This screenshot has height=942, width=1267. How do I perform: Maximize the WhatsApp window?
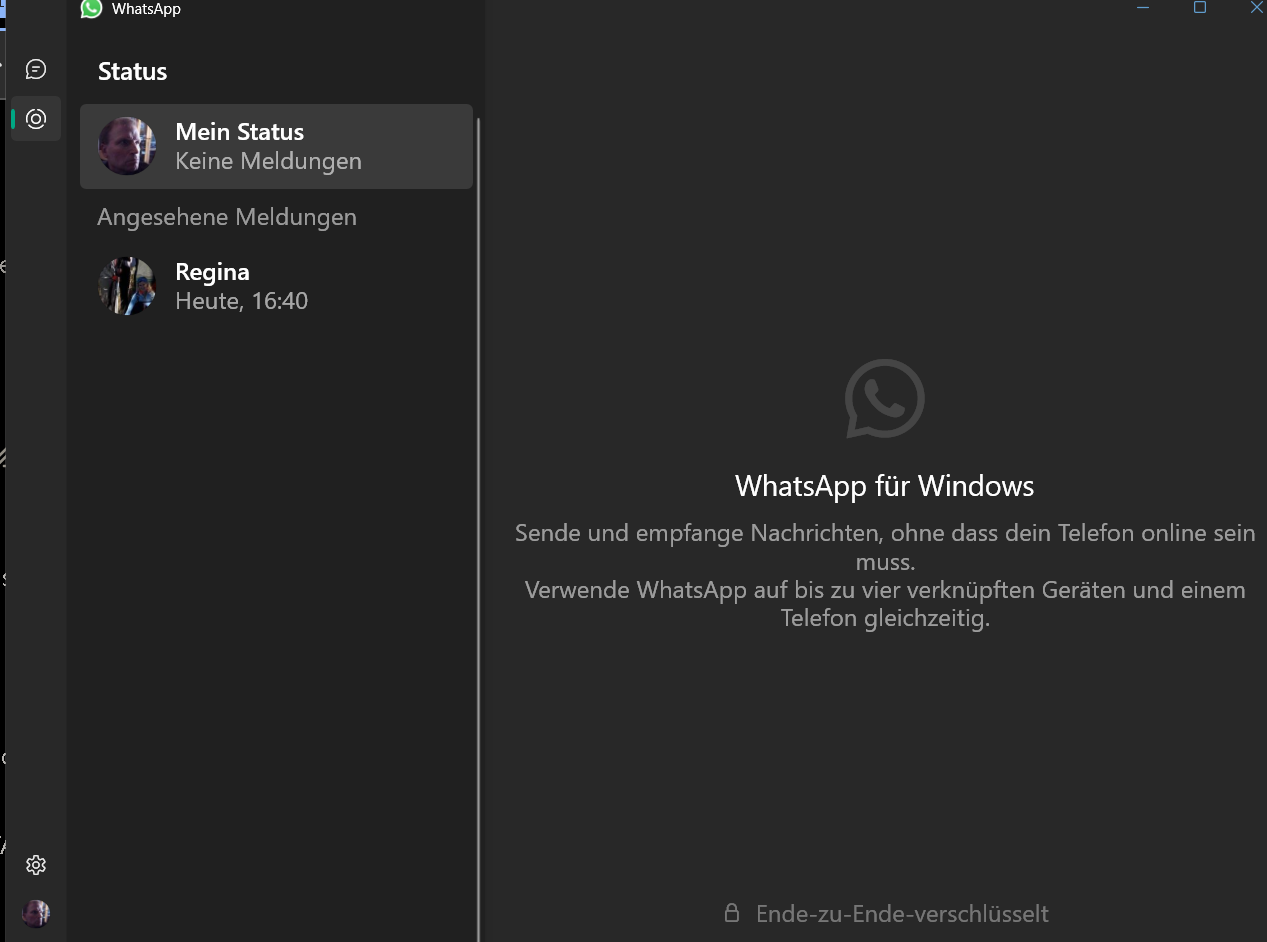[1200, 8]
